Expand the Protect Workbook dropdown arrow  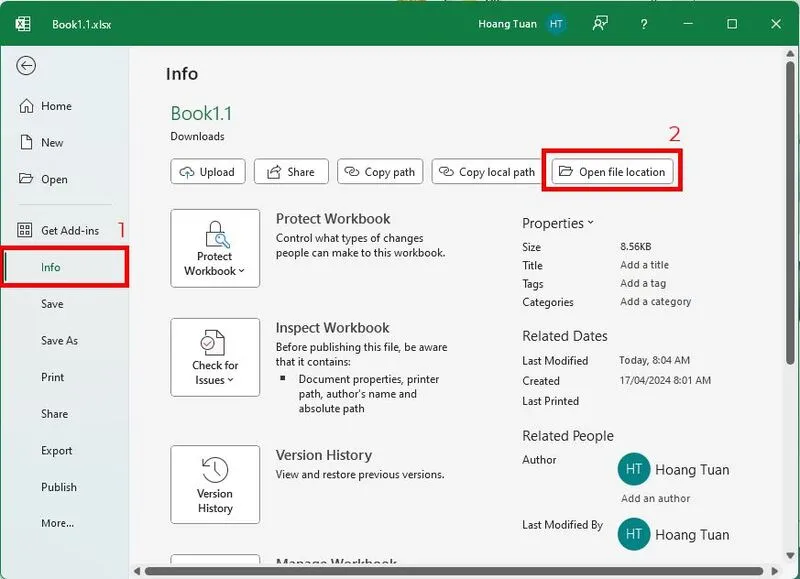(241, 271)
